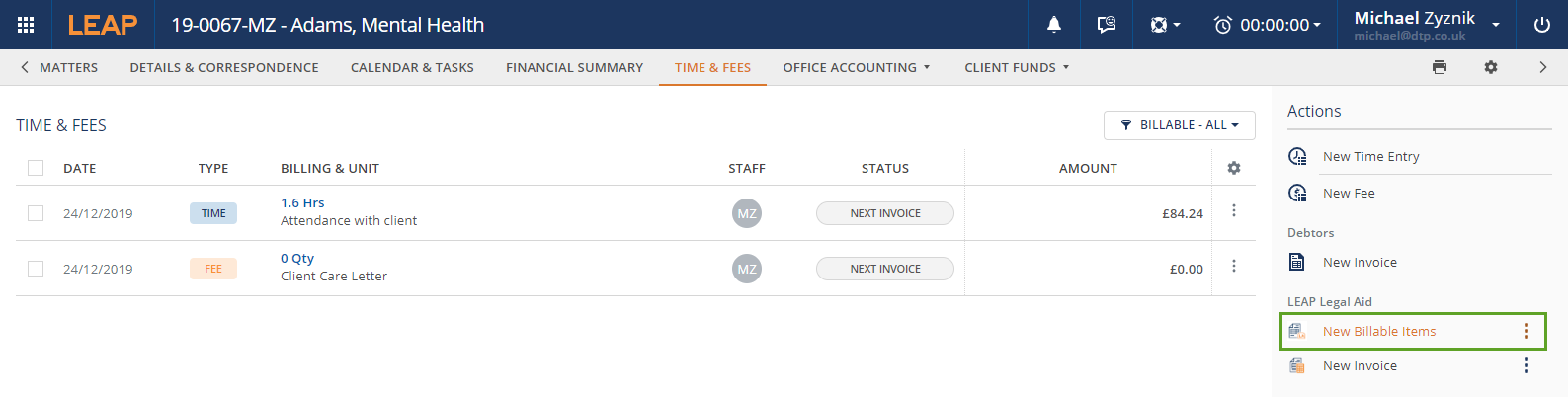The width and height of the screenshot is (1568, 397).
Task: Go back to Matters list
Action: pyautogui.click(x=59, y=67)
